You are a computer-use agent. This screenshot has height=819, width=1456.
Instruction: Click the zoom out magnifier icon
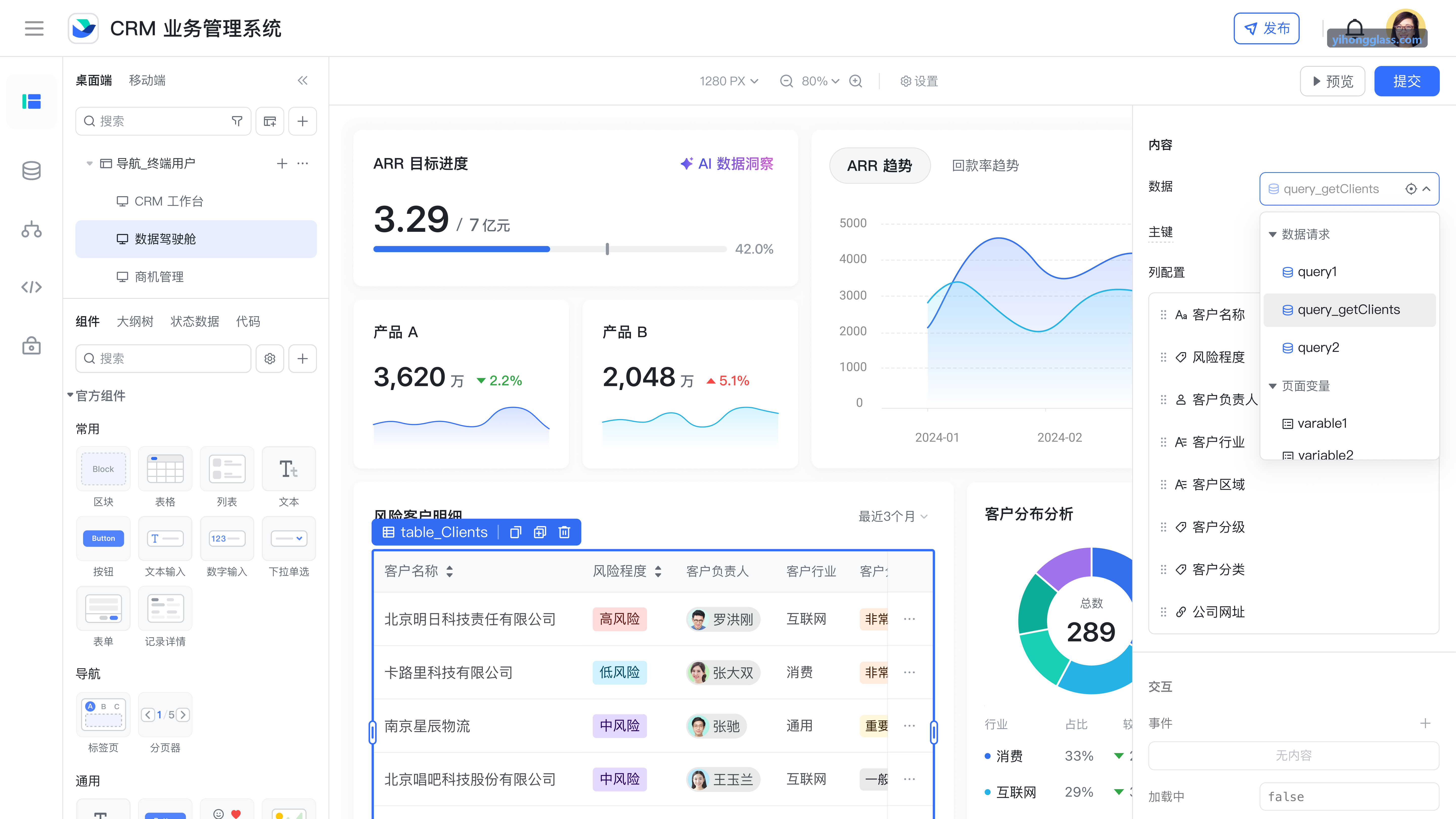tap(786, 81)
